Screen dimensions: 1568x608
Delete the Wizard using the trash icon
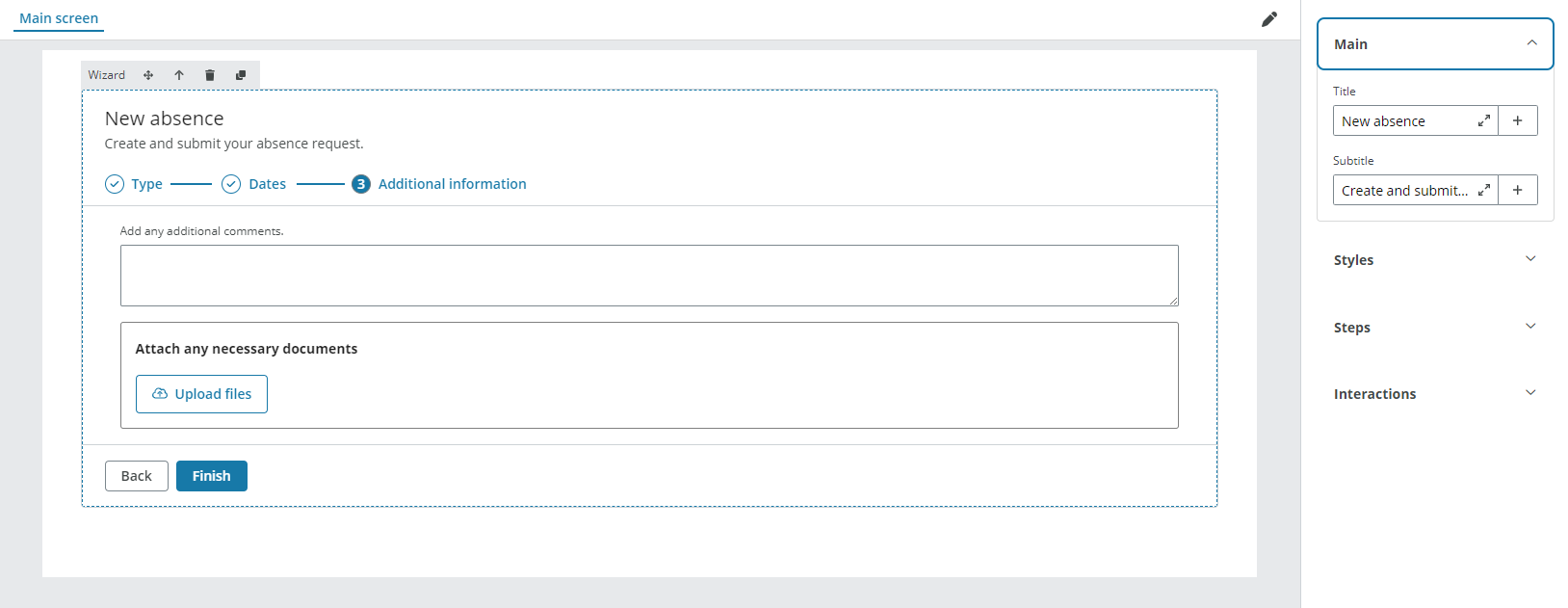(210, 74)
